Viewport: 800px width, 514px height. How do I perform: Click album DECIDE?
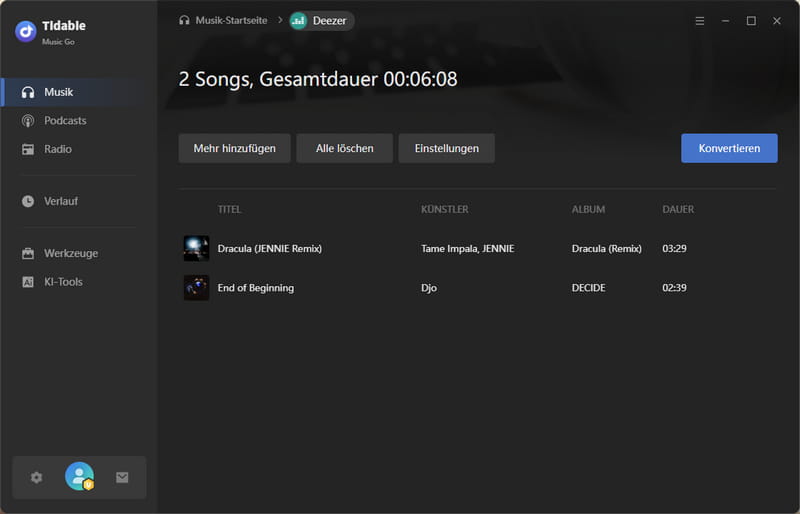pyautogui.click(x=588, y=288)
